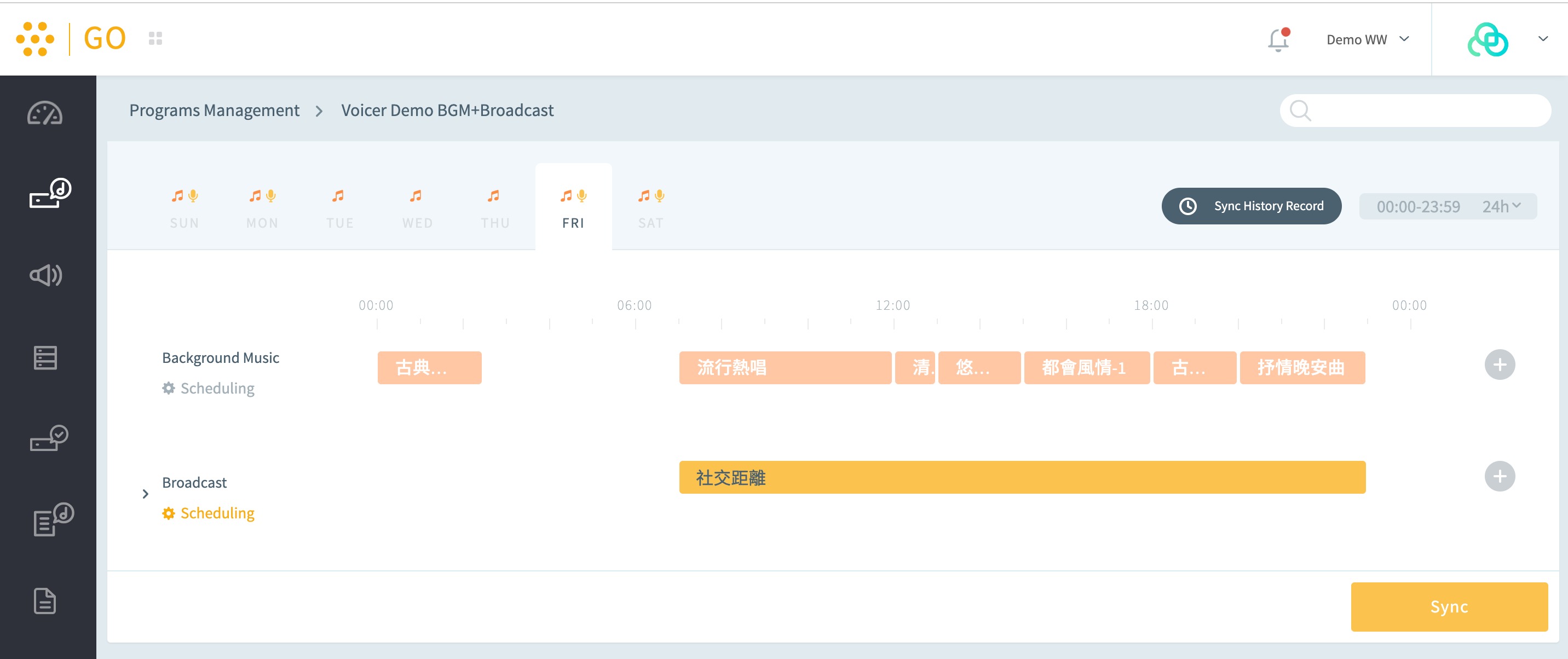The image size is (1568, 659).
Task: Open the list sidebar icon
Action: click(x=45, y=358)
